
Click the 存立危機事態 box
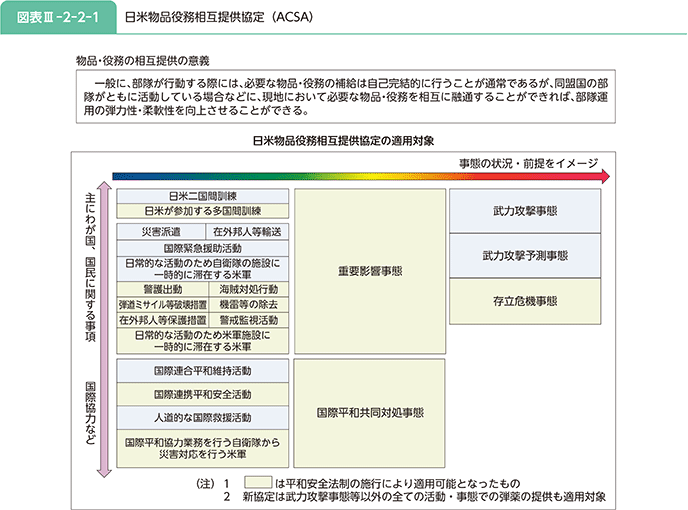coord(525,302)
